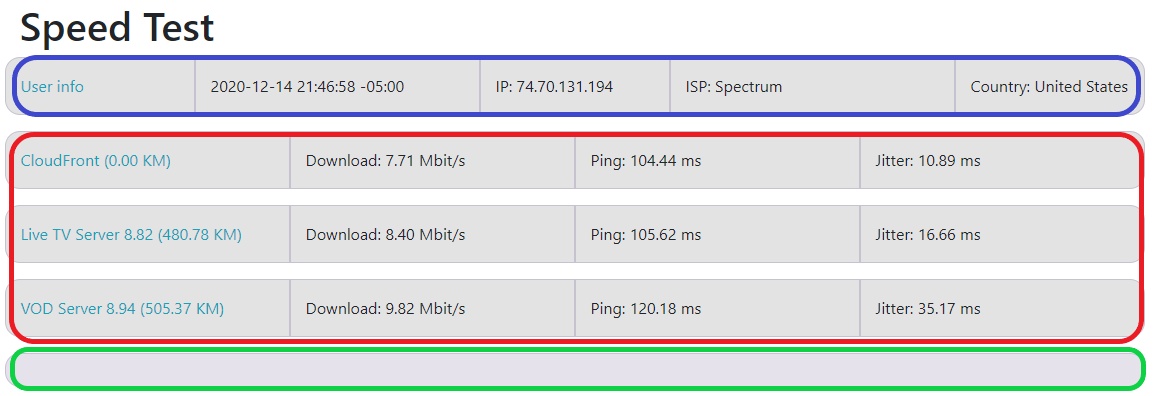Viewport: 1160px width, 396px height.
Task: Click the CloudFront (0.00 KM) link
Action: [95, 161]
